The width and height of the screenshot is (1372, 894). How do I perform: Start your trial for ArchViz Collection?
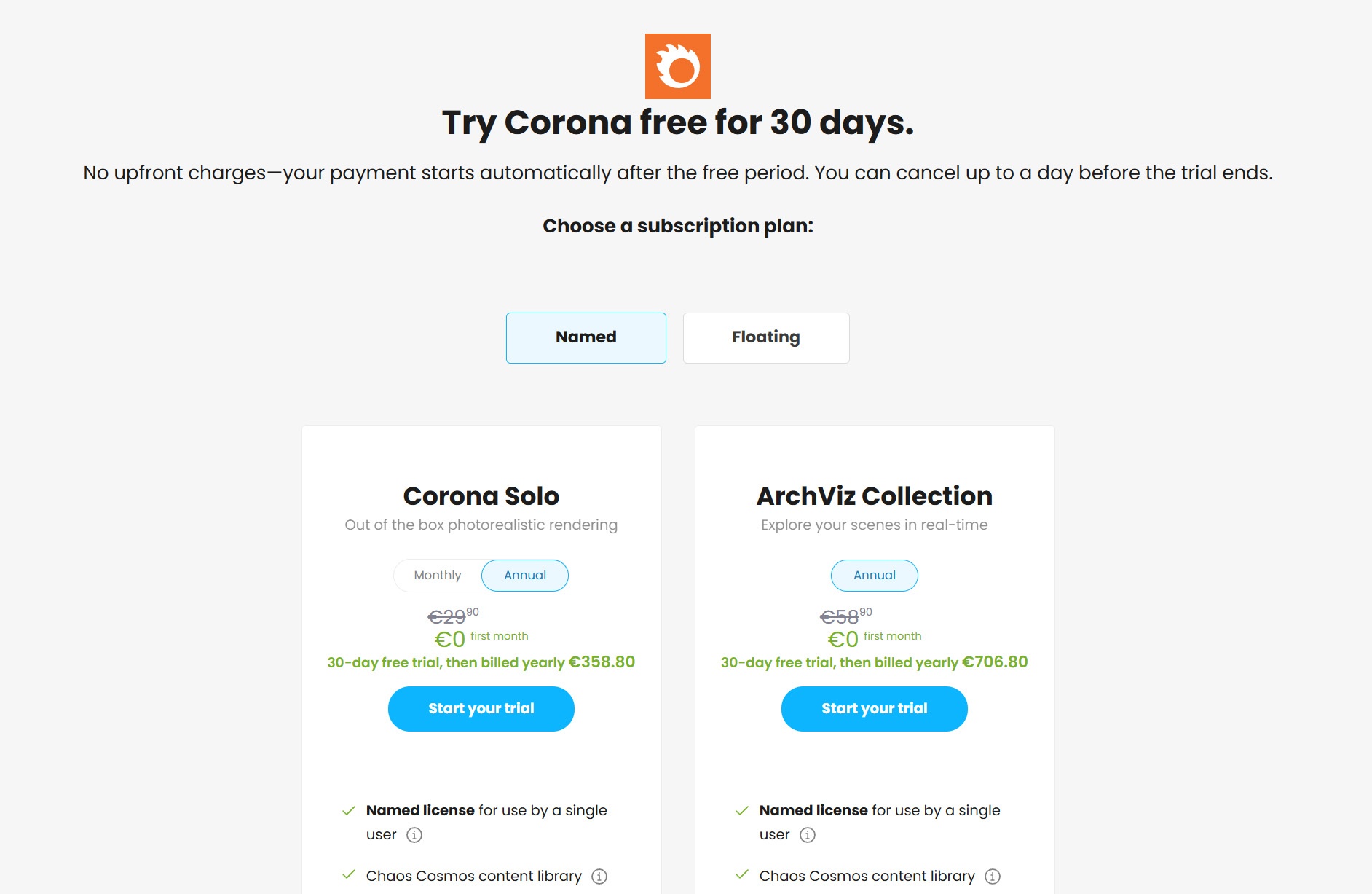click(875, 709)
